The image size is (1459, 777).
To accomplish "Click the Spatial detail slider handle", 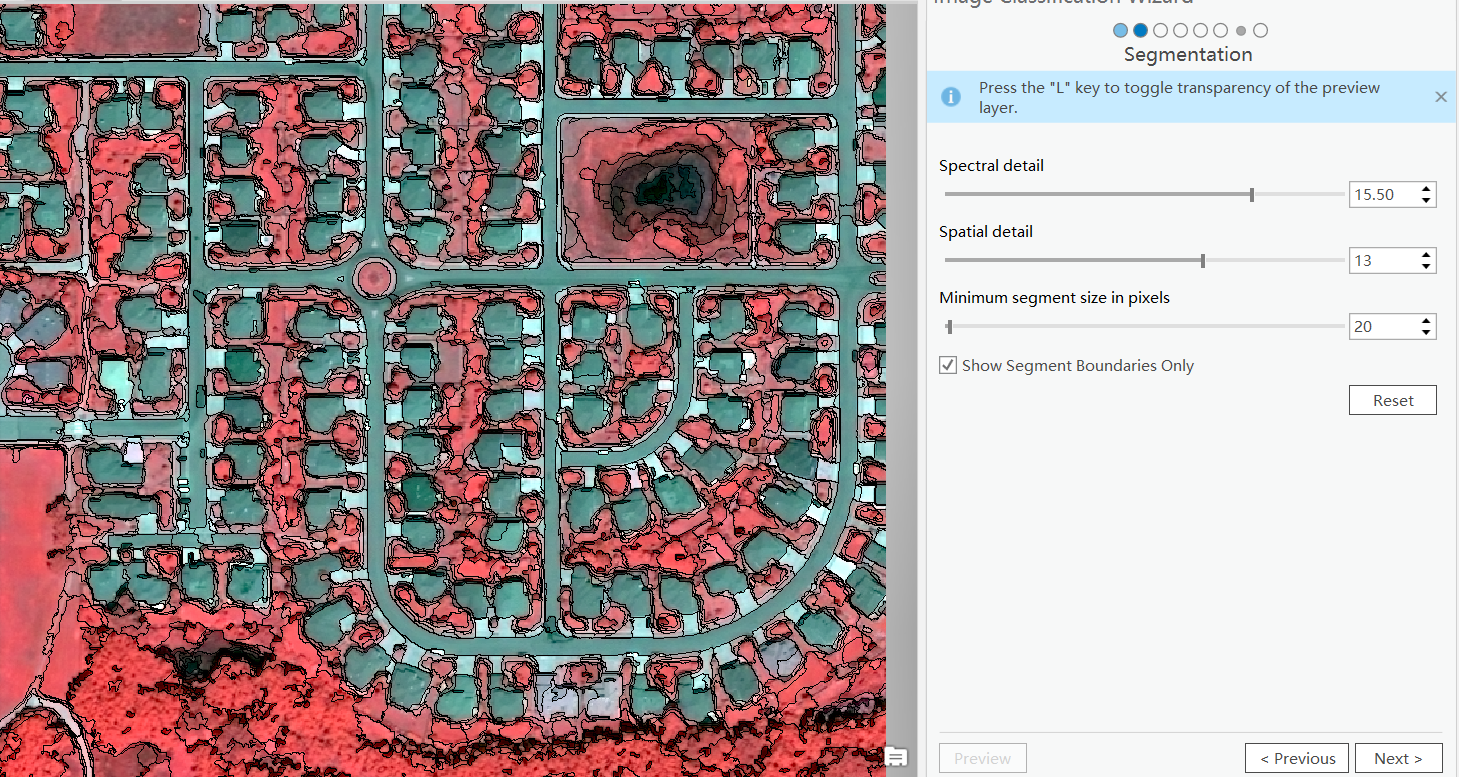I will click(x=1204, y=260).
